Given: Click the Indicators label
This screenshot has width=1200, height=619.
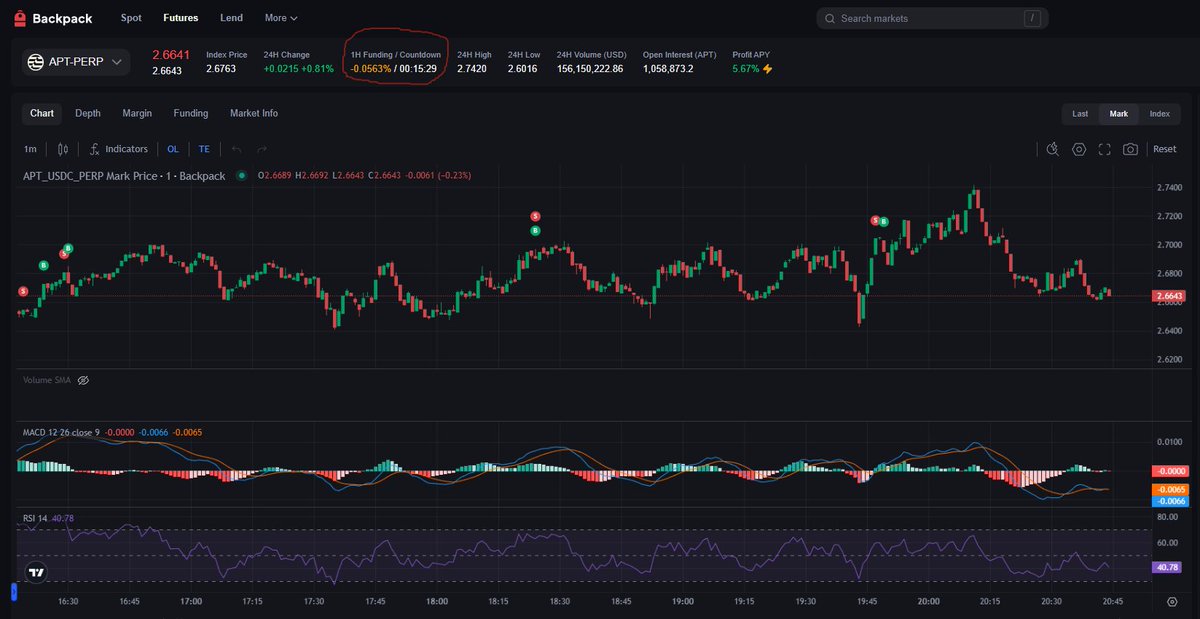Looking at the screenshot, I should 126,149.
